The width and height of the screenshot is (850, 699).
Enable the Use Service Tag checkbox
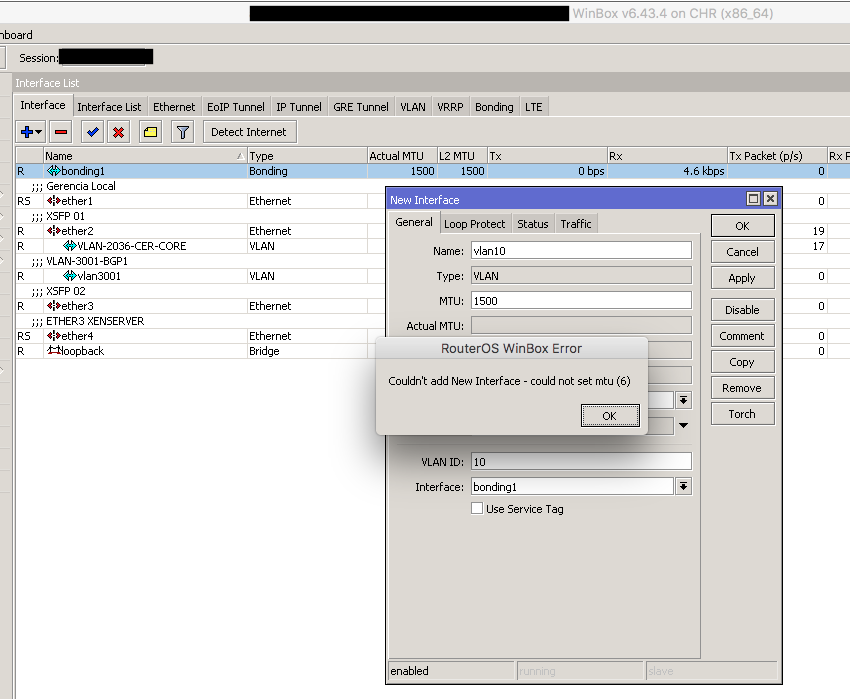click(x=477, y=509)
